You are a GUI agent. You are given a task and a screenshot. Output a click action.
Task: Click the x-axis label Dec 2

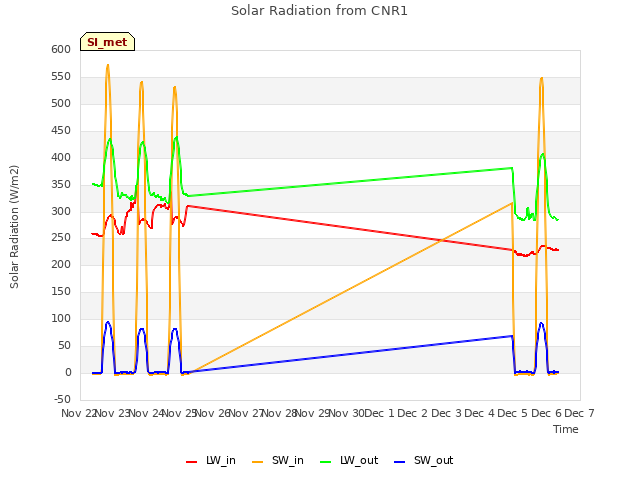coord(413,413)
